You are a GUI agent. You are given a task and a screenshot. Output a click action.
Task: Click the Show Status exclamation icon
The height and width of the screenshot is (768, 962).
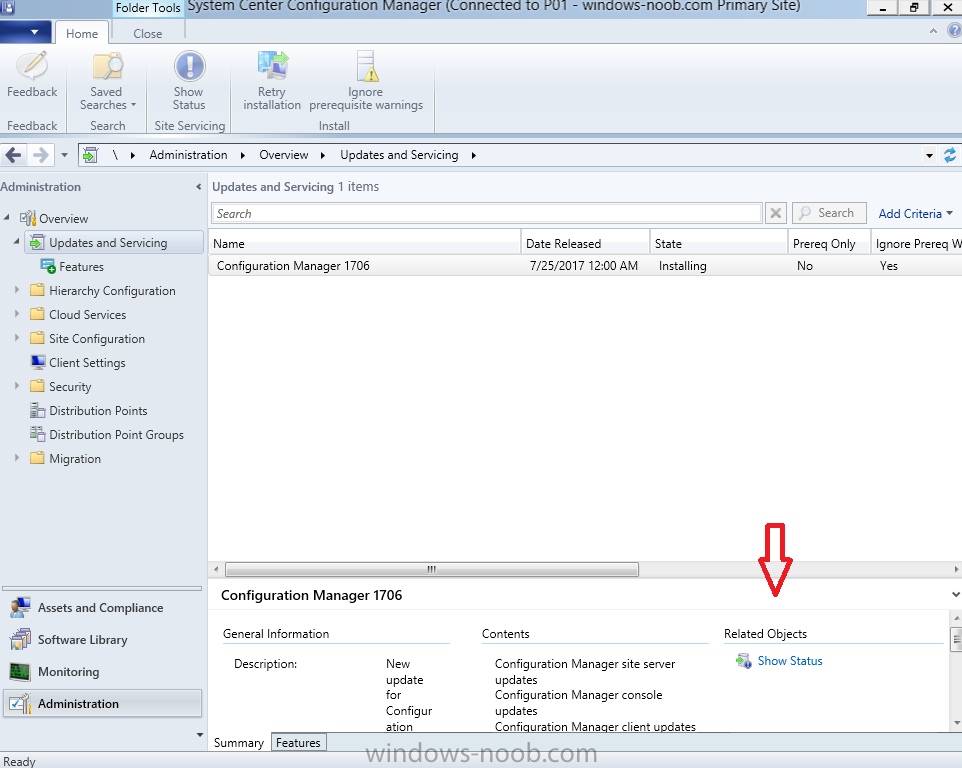[189, 66]
